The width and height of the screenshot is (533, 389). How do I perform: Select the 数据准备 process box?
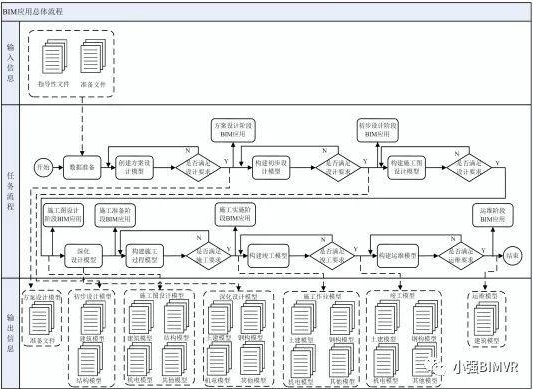82,168
